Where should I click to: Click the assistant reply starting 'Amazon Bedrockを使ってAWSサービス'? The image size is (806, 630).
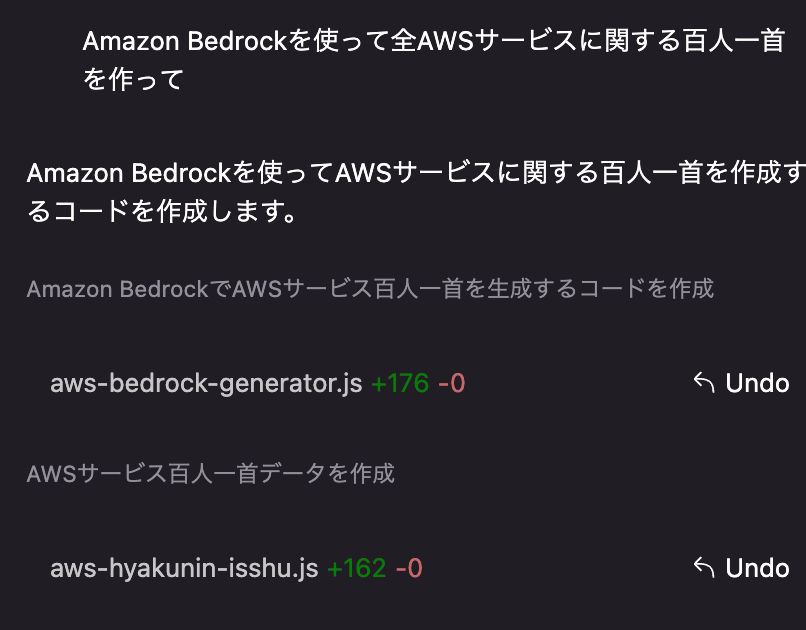pyautogui.click(x=416, y=192)
